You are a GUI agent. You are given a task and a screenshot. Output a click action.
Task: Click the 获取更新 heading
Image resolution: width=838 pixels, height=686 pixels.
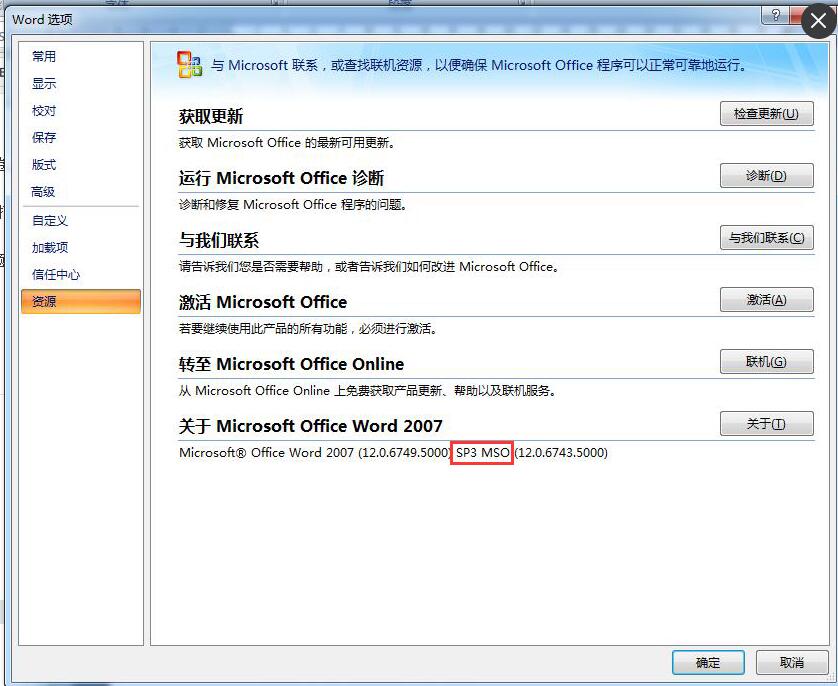tap(211, 116)
